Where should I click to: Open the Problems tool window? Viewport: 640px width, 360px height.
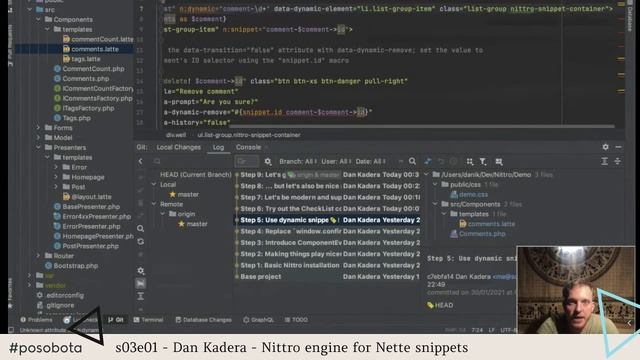tap(36, 320)
